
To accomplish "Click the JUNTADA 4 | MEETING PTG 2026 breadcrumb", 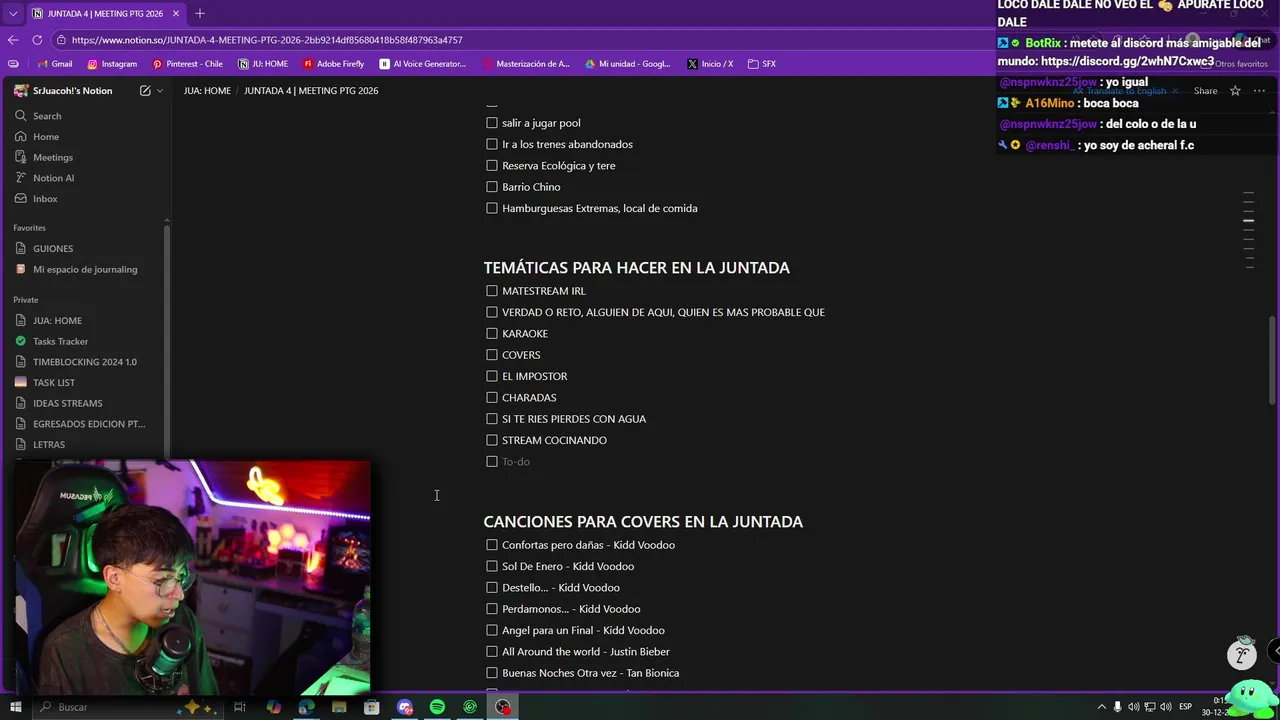I will (x=311, y=91).
